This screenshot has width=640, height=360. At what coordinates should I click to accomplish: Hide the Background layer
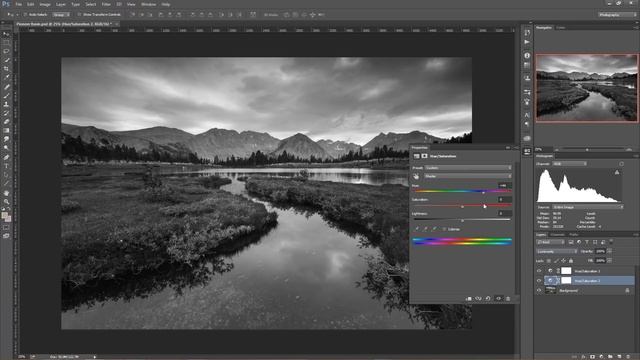(x=539, y=290)
